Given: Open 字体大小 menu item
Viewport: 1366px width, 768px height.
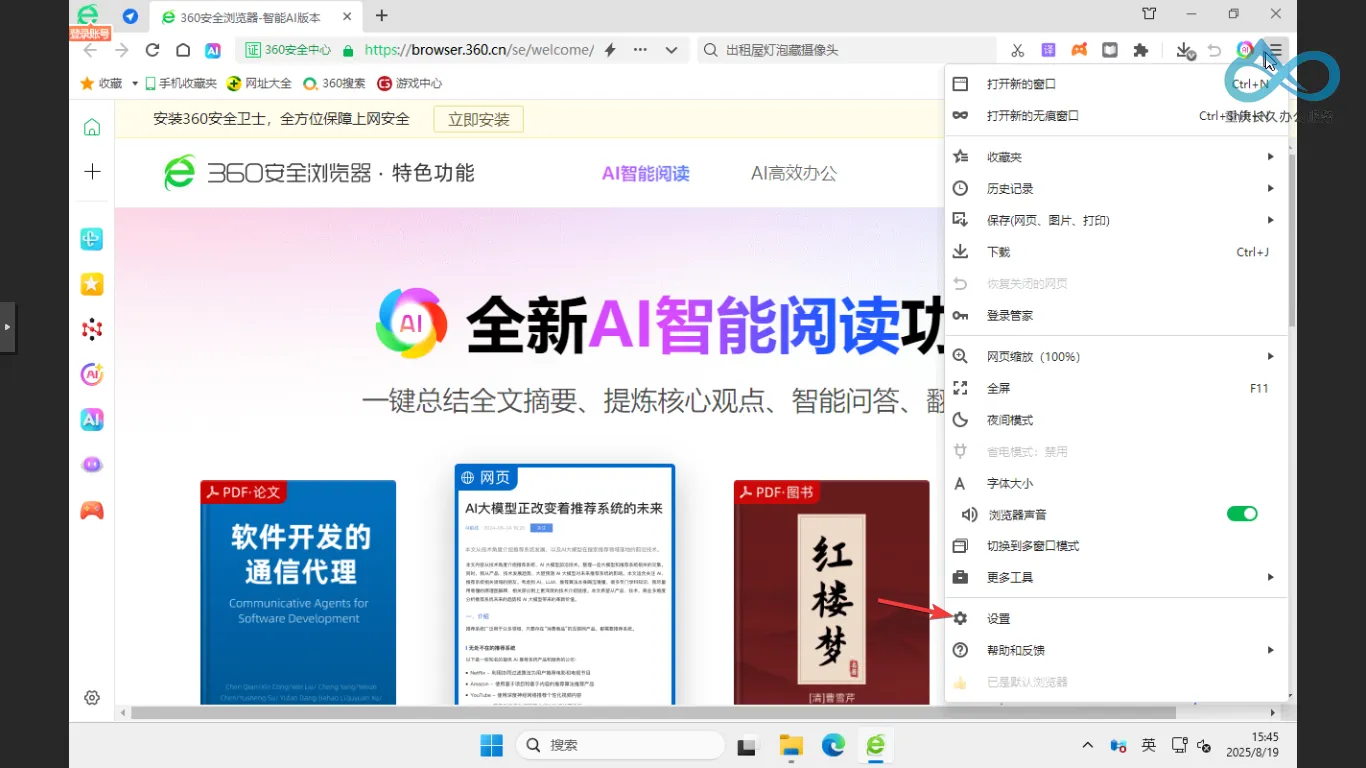Looking at the screenshot, I should pyautogui.click(x=1115, y=483).
